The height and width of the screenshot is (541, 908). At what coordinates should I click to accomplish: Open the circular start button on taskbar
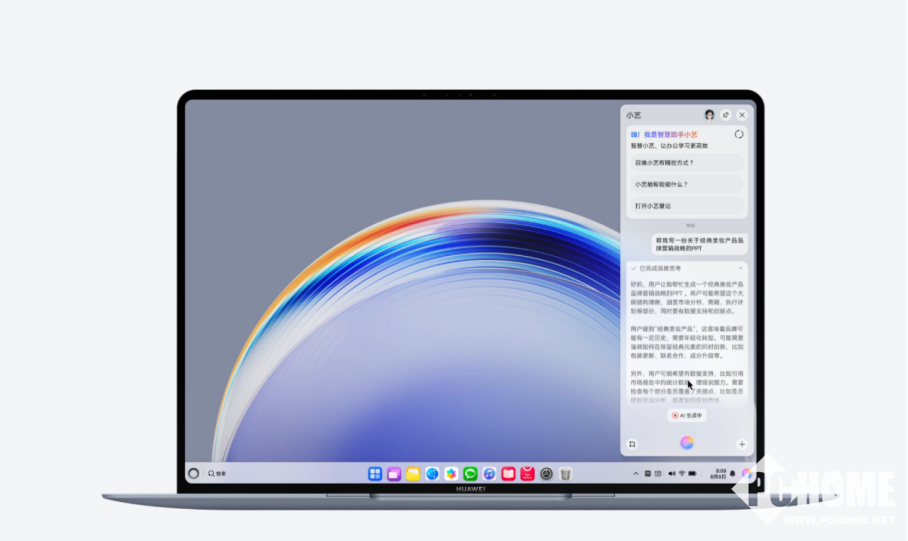click(193, 473)
